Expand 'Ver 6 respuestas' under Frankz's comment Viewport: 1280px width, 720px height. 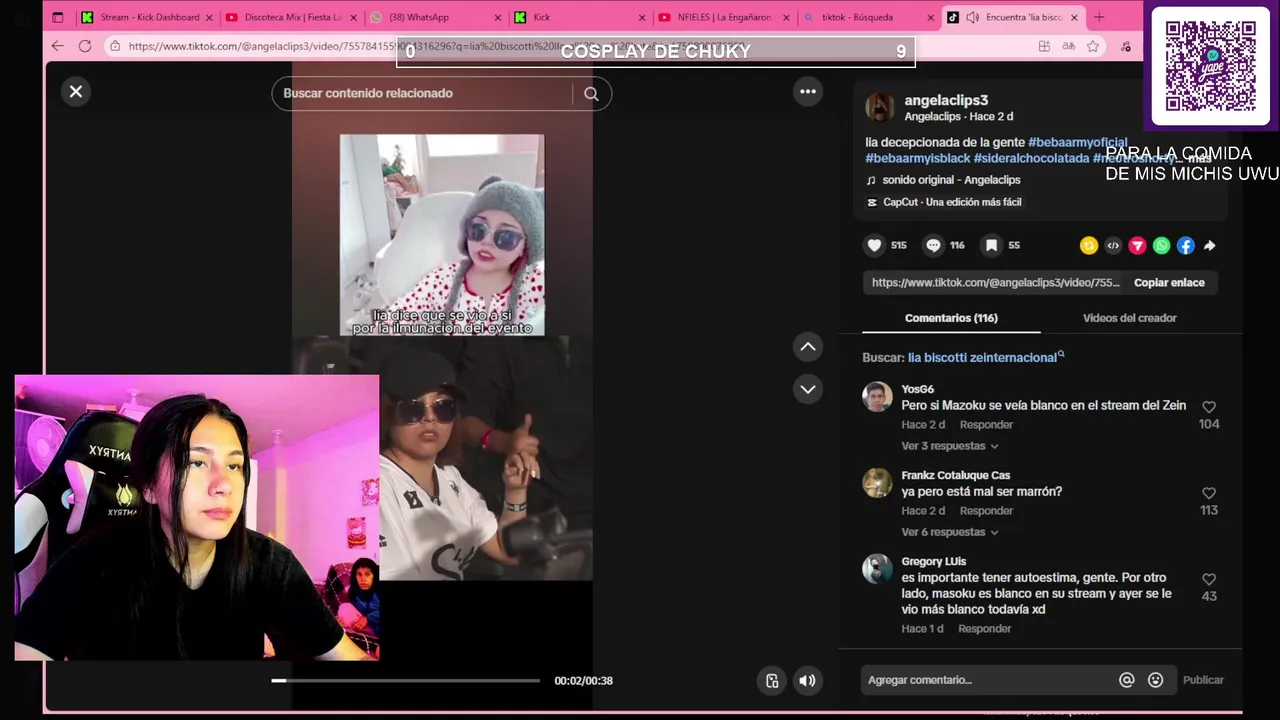(x=949, y=532)
